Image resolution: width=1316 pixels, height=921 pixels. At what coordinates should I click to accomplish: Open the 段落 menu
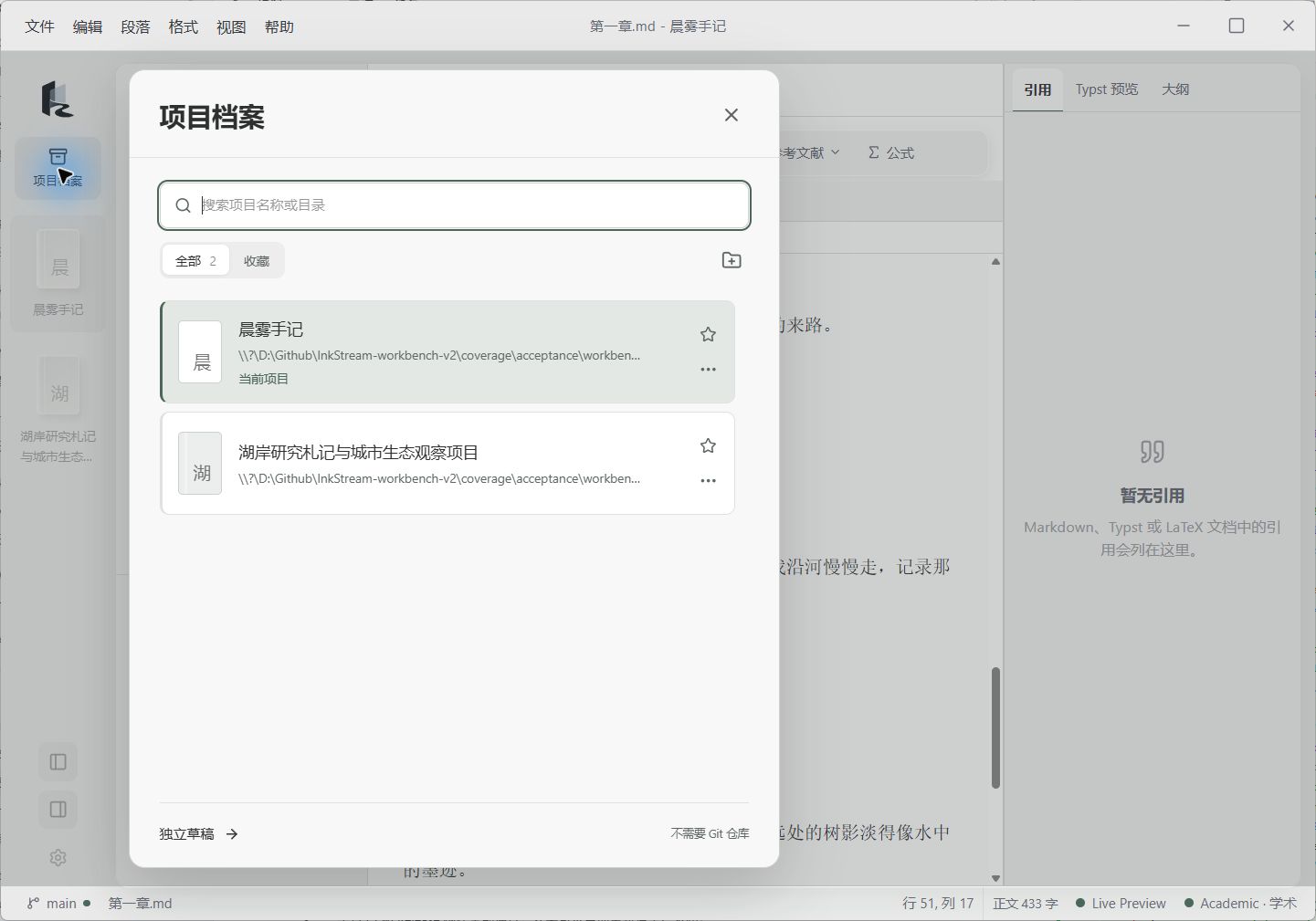(135, 26)
